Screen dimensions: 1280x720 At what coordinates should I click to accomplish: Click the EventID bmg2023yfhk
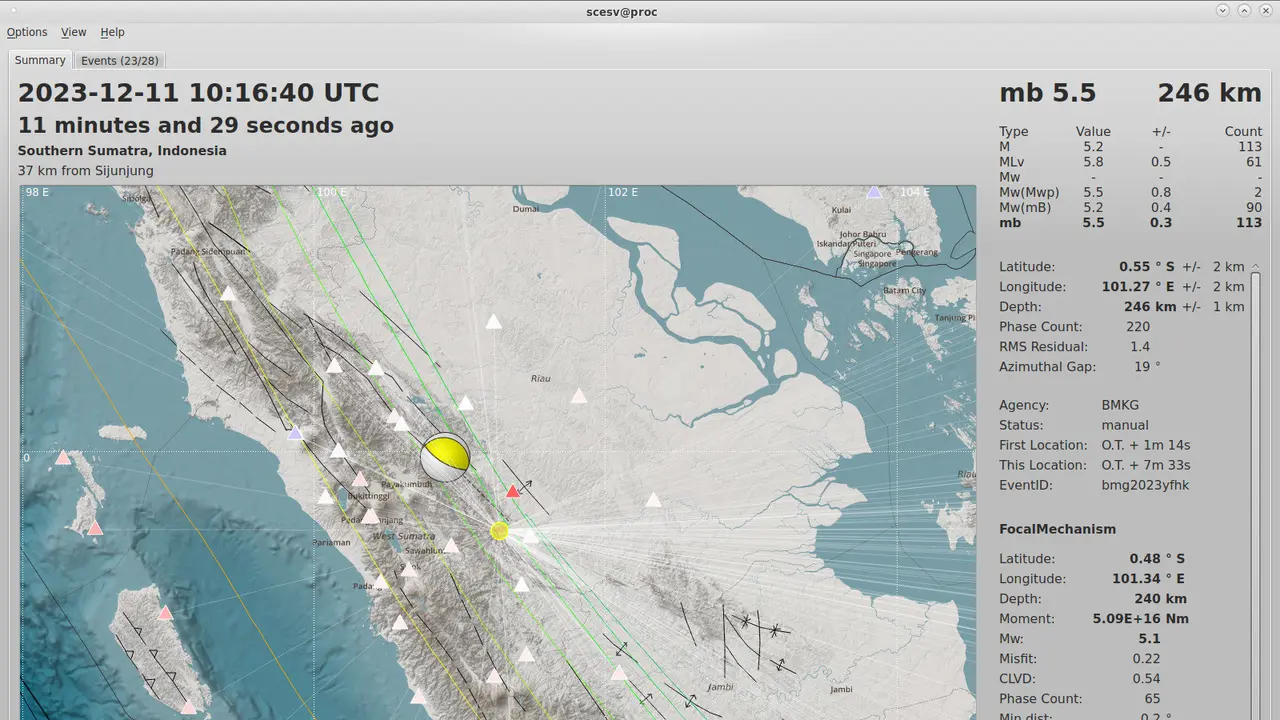click(1145, 485)
